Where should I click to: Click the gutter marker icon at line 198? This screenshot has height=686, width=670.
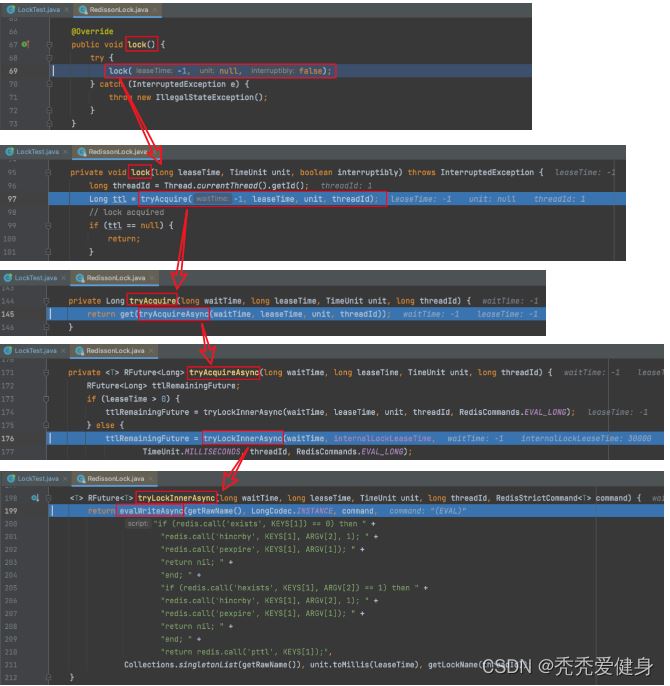coord(35,497)
